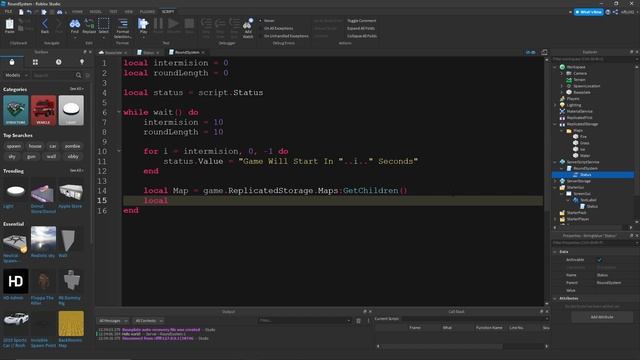
Task: Select the Vehicle category thumbnail
Action: (x=43, y=110)
